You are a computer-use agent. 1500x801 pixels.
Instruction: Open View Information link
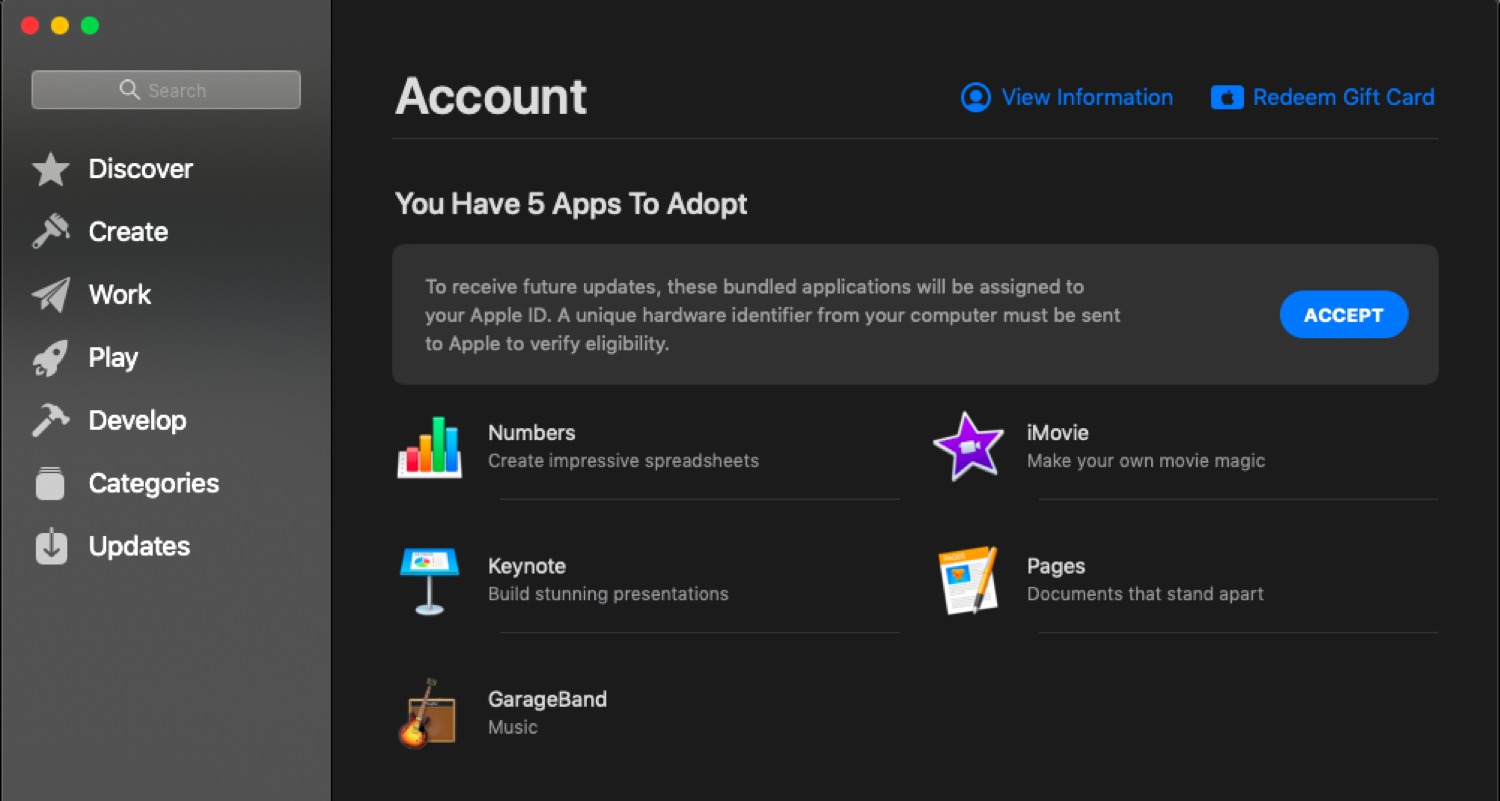1067,97
